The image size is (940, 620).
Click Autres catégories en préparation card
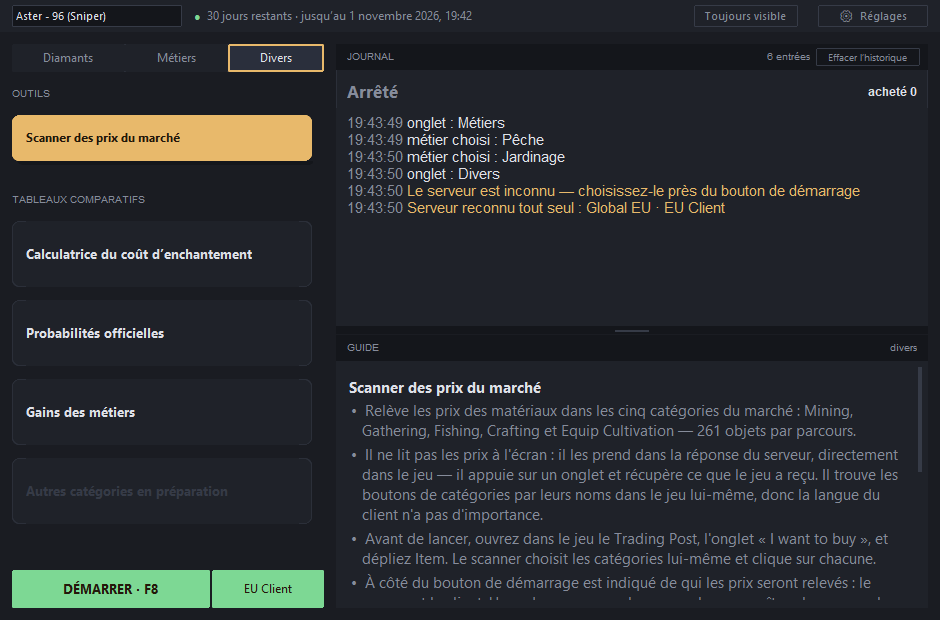tap(162, 491)
